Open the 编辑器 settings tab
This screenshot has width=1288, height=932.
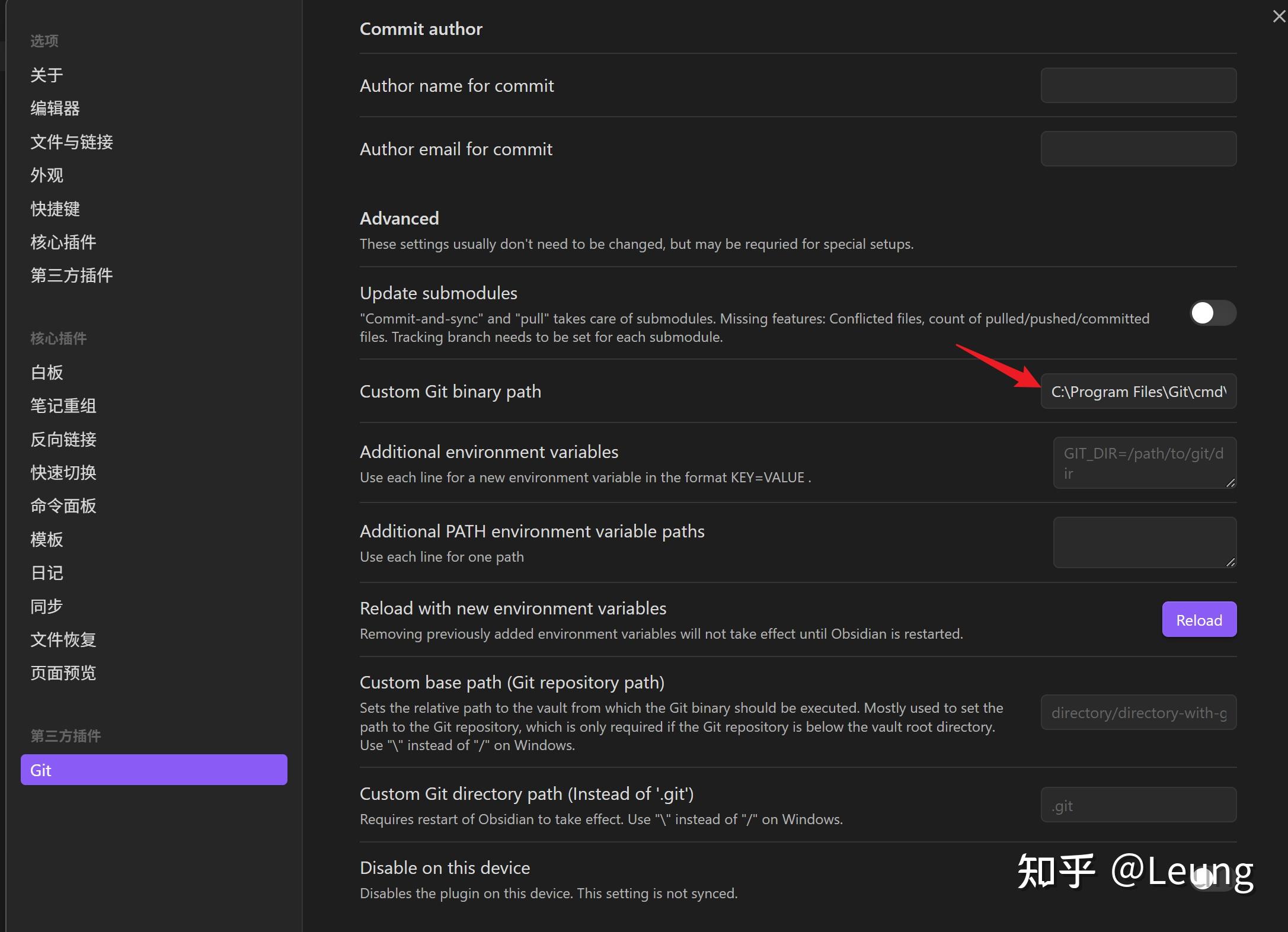click(x=55, y=108)
